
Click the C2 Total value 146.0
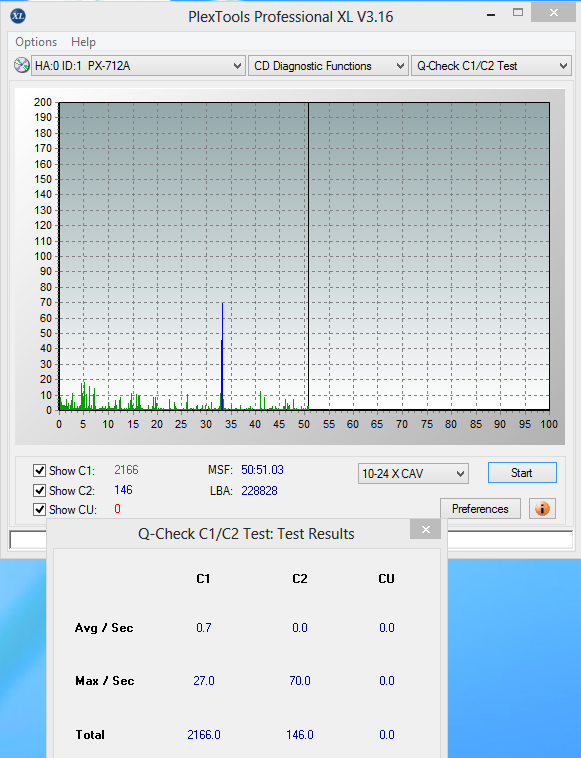click(x=300, y=735)
